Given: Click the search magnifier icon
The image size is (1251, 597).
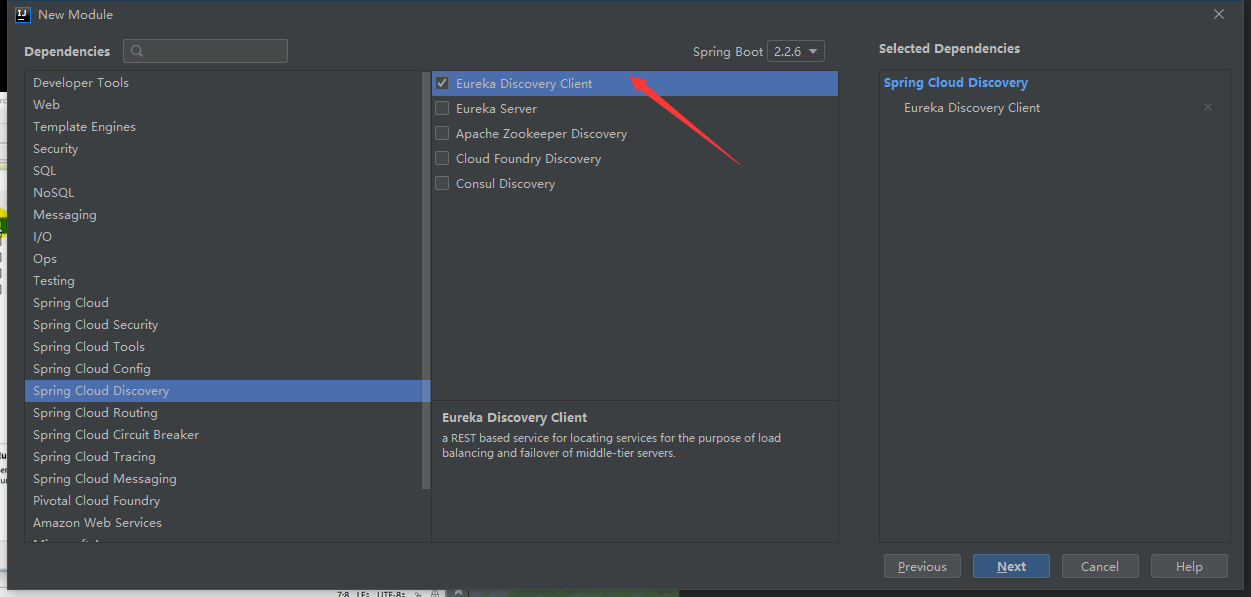Looking at the screenshot, I should 137,51.
